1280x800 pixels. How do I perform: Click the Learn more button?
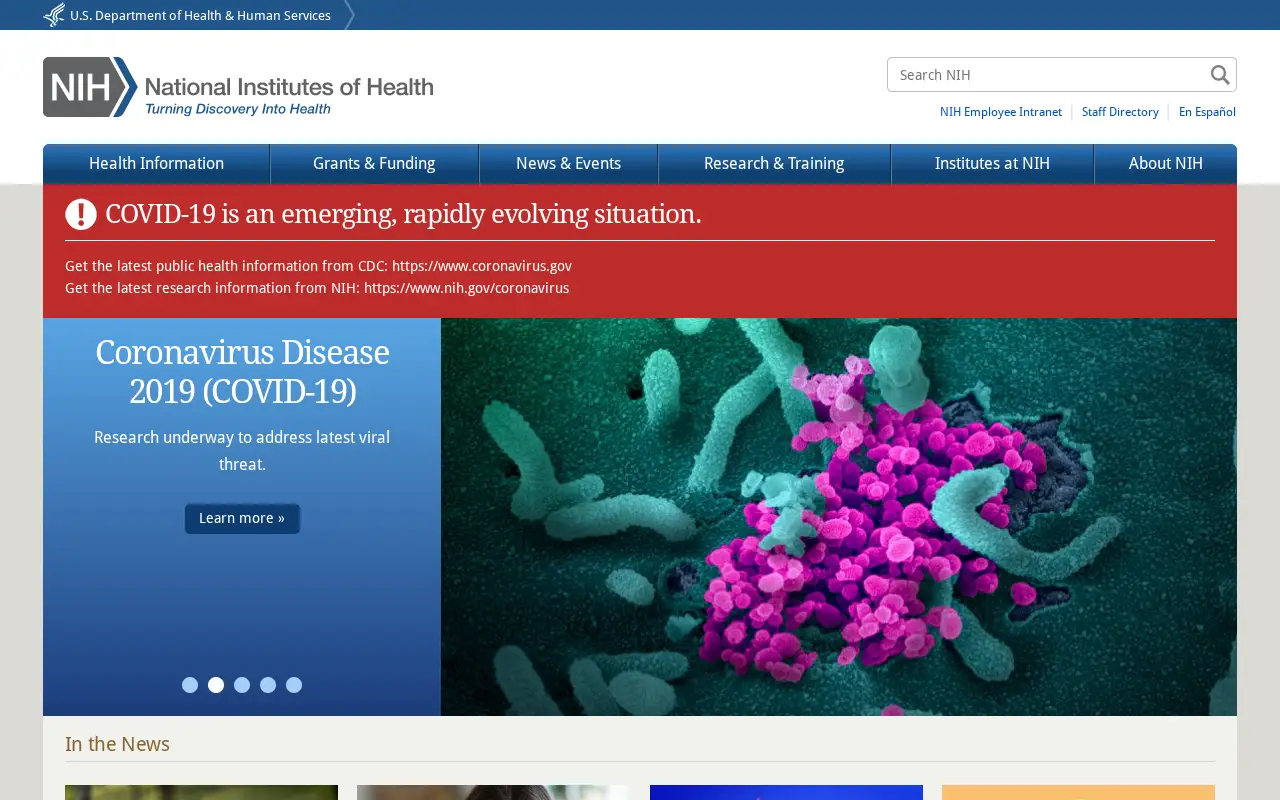(242, 518)
